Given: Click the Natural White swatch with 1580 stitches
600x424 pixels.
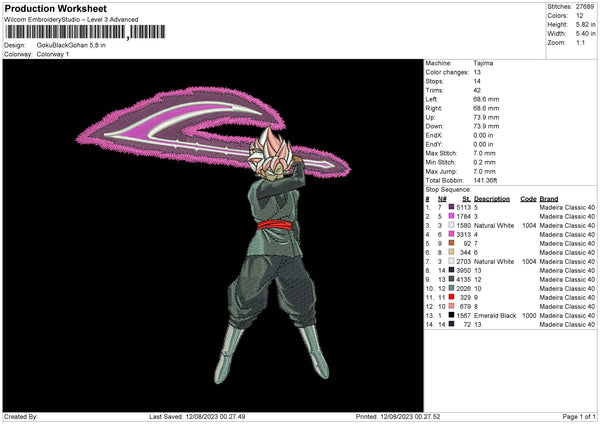Looking at the screenshot, I should click(x=452, y=225).
